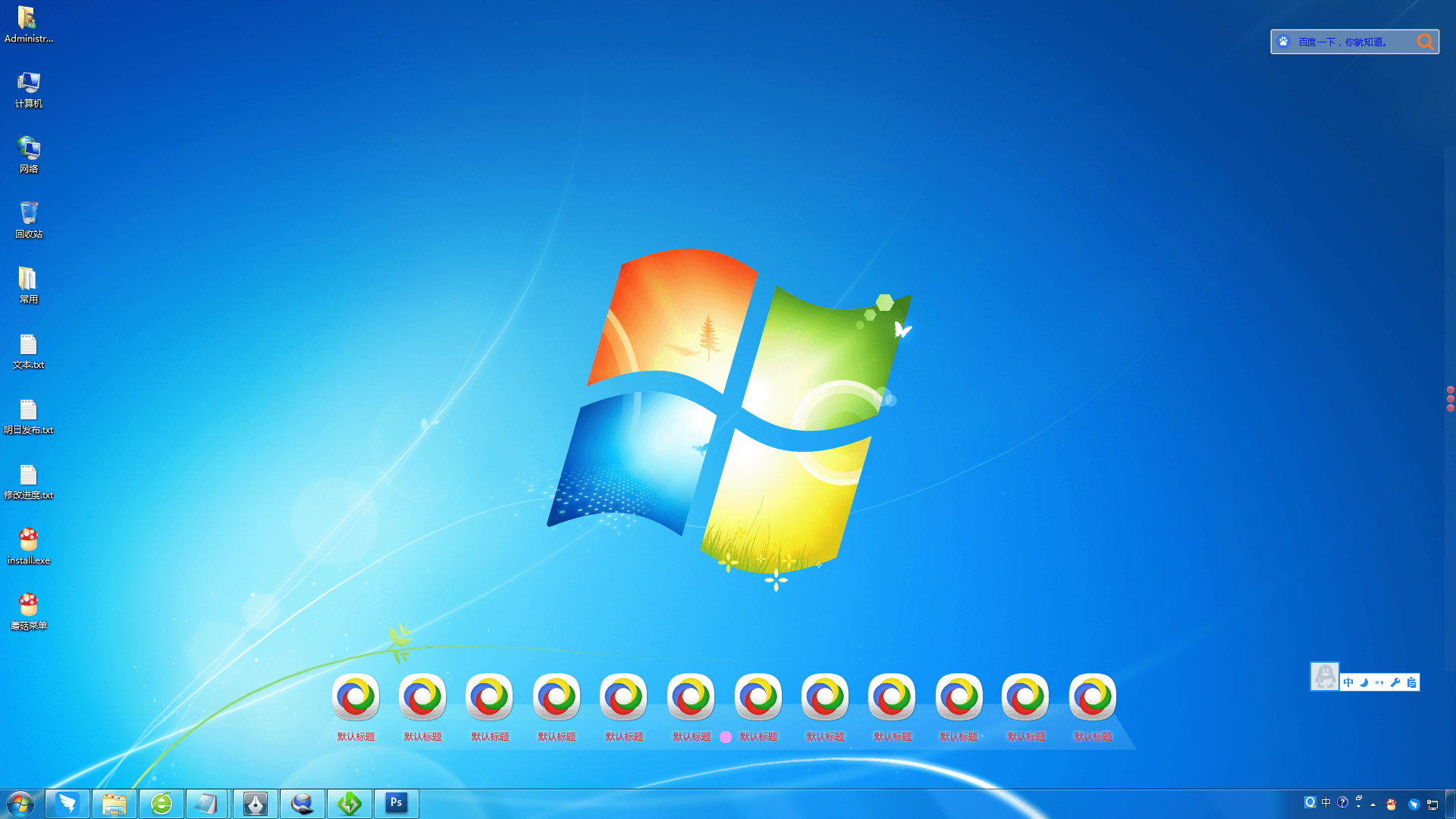Open the Notepad taskbar icon
The image size is (1456, 819).
[x=206, y=804]
